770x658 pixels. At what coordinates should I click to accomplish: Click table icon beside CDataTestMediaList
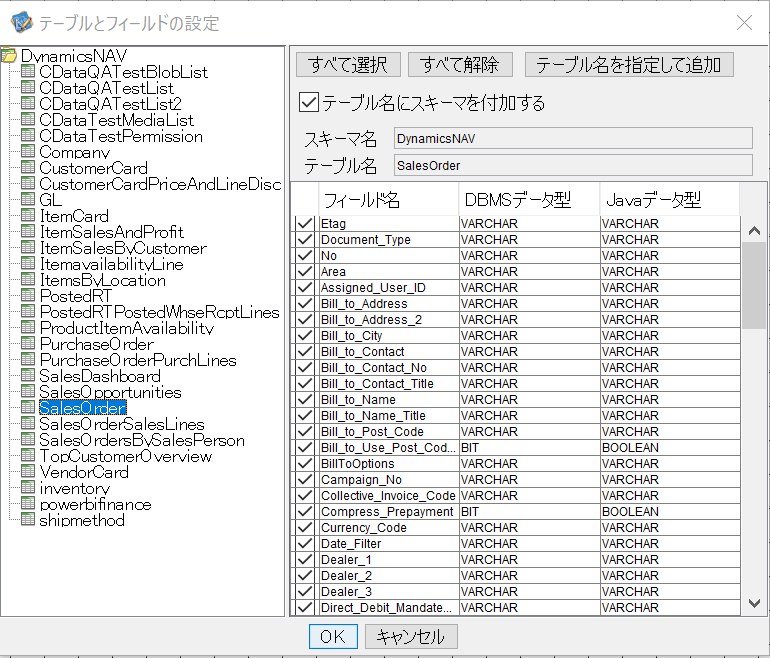[28, 119]
